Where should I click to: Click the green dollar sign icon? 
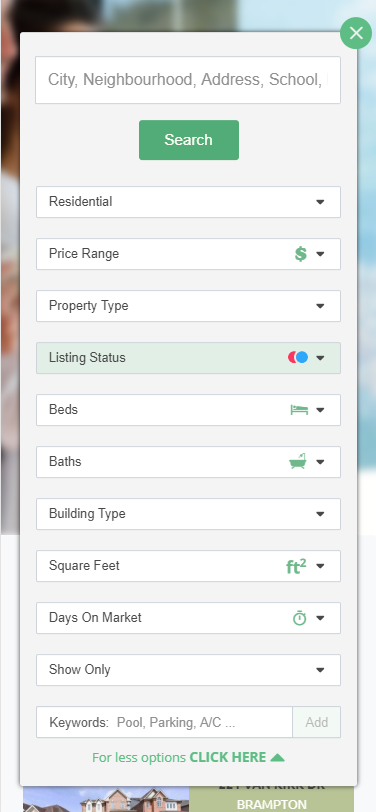click(x=300, y=254)
